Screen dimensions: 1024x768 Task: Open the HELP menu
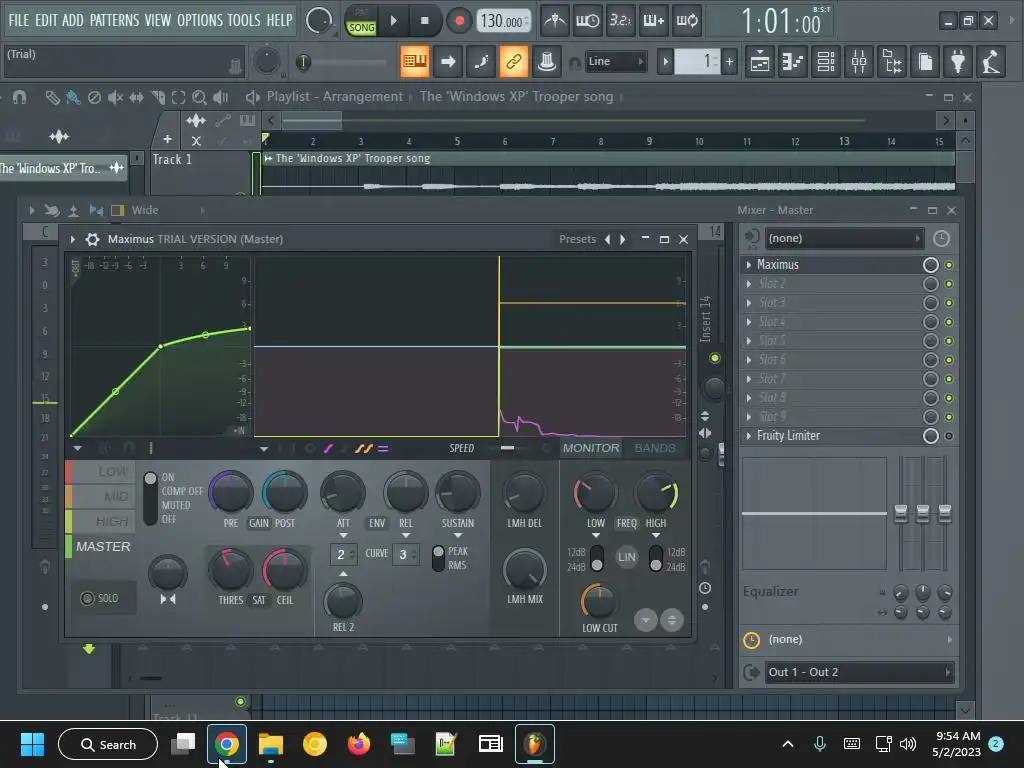[x=280, y=20]
